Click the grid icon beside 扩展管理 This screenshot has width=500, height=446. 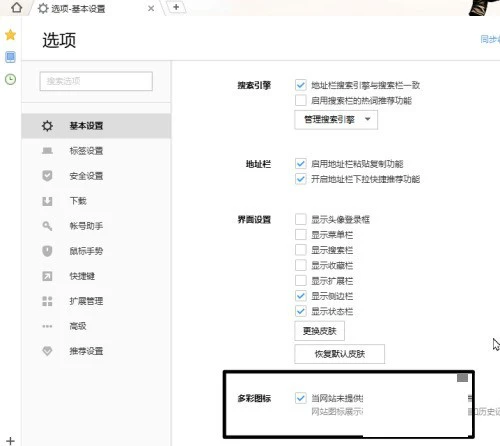(x=47, y=301)
